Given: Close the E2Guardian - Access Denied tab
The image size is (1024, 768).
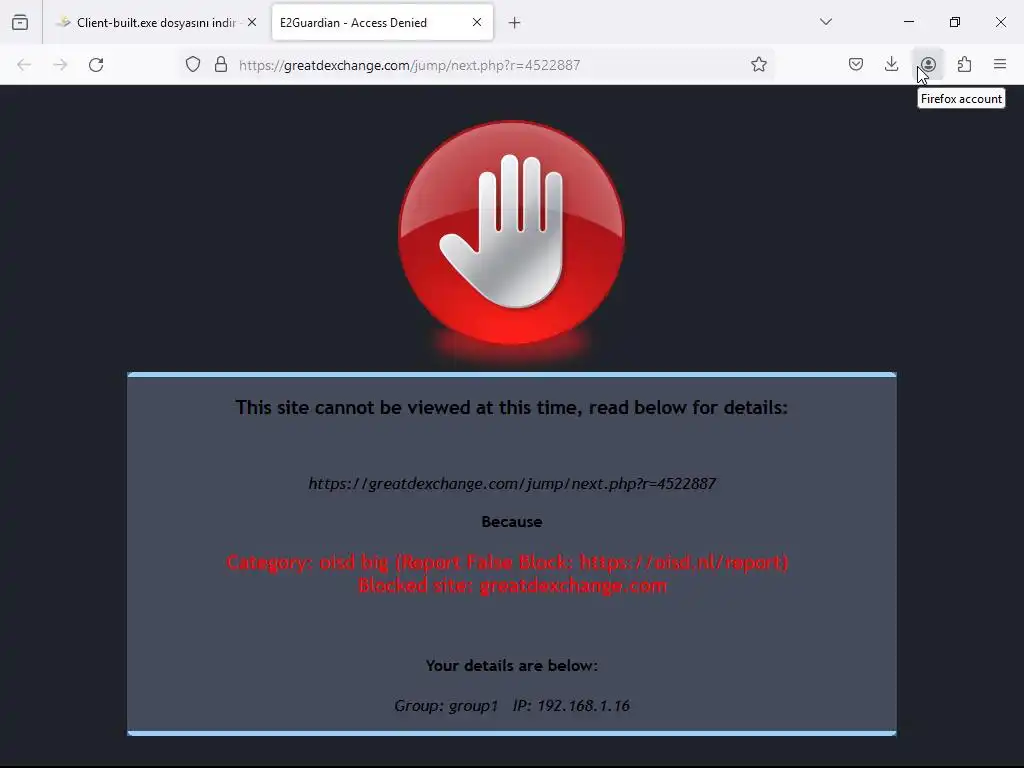Looking at the screenshot, I should tap(477, 22).
